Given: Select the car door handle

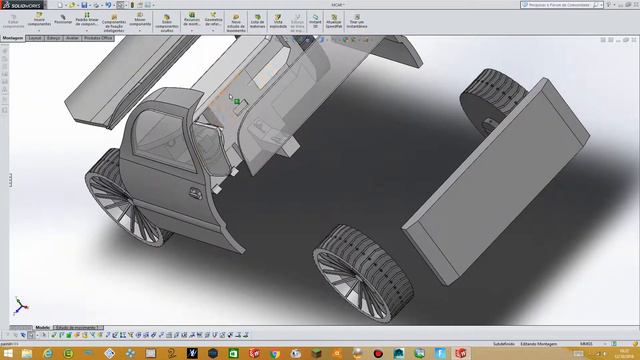Looking at the screenshot, I should click(x=196, y=193).
